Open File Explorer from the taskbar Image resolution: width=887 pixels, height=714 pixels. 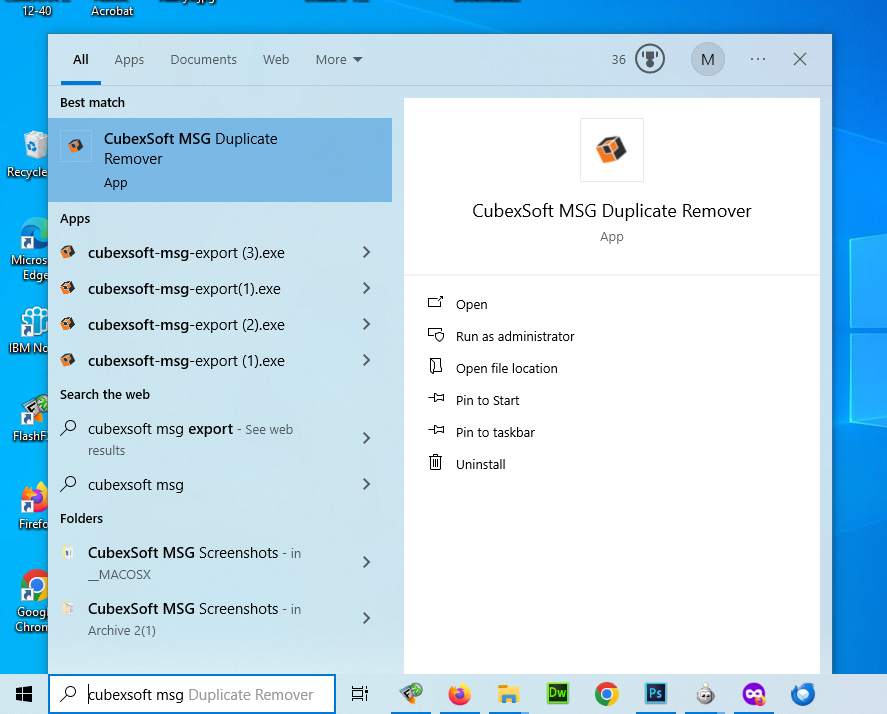tap(508, 694)
